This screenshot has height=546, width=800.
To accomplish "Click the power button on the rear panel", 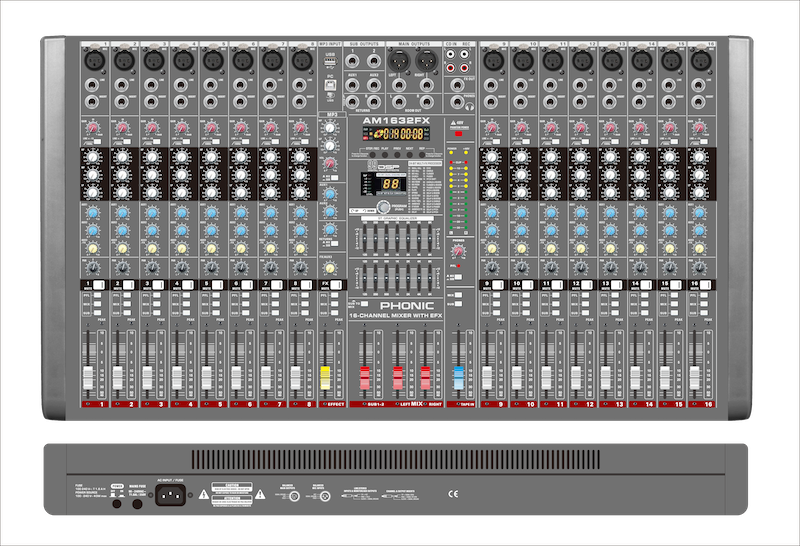I will [117, 504].
